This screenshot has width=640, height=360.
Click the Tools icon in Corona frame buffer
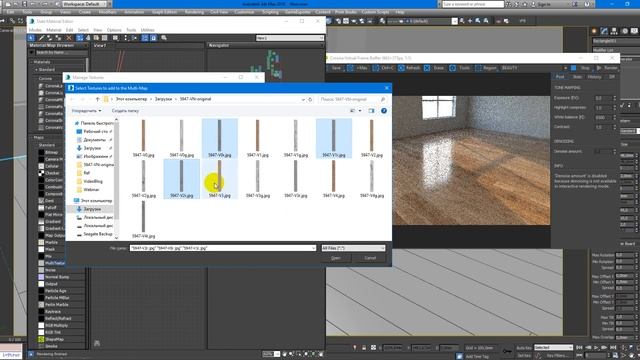tap(452, 68)
